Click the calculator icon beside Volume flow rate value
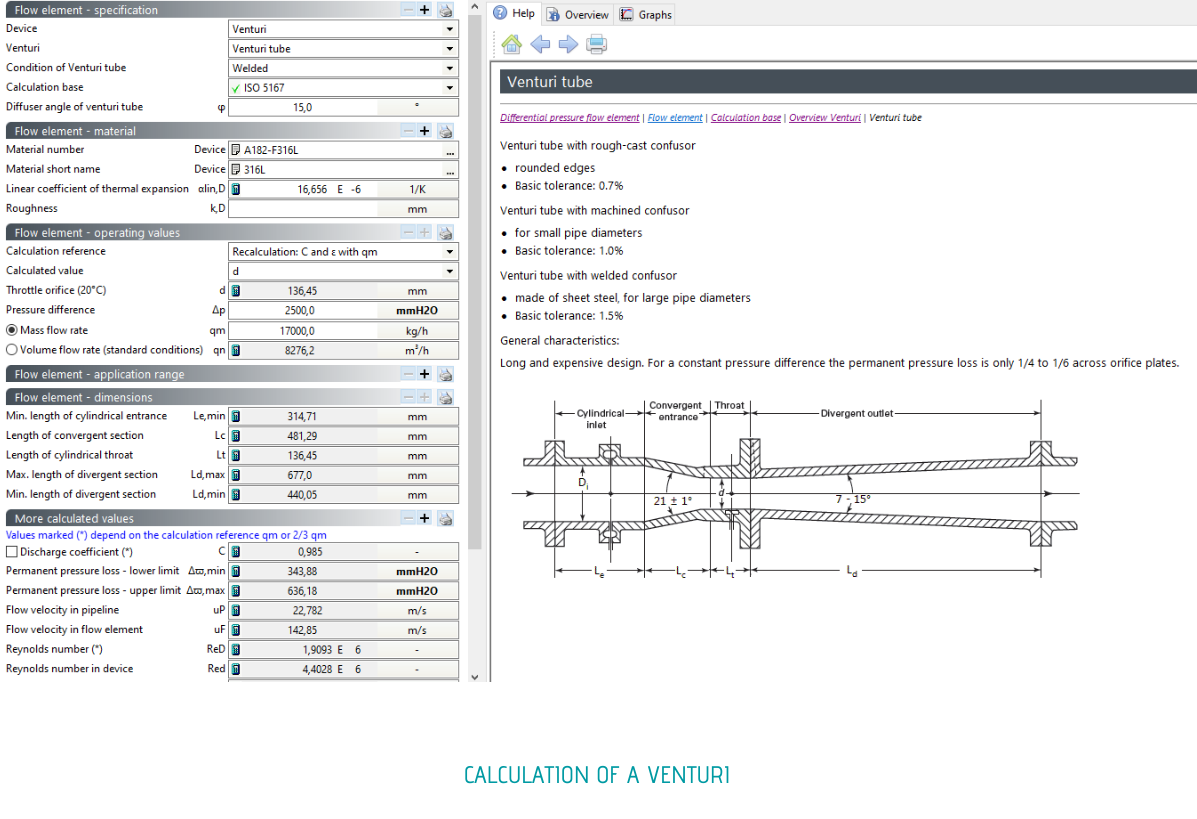Image resolution: width=1197 pixels, height=819 pixels. tap(236, 350)
